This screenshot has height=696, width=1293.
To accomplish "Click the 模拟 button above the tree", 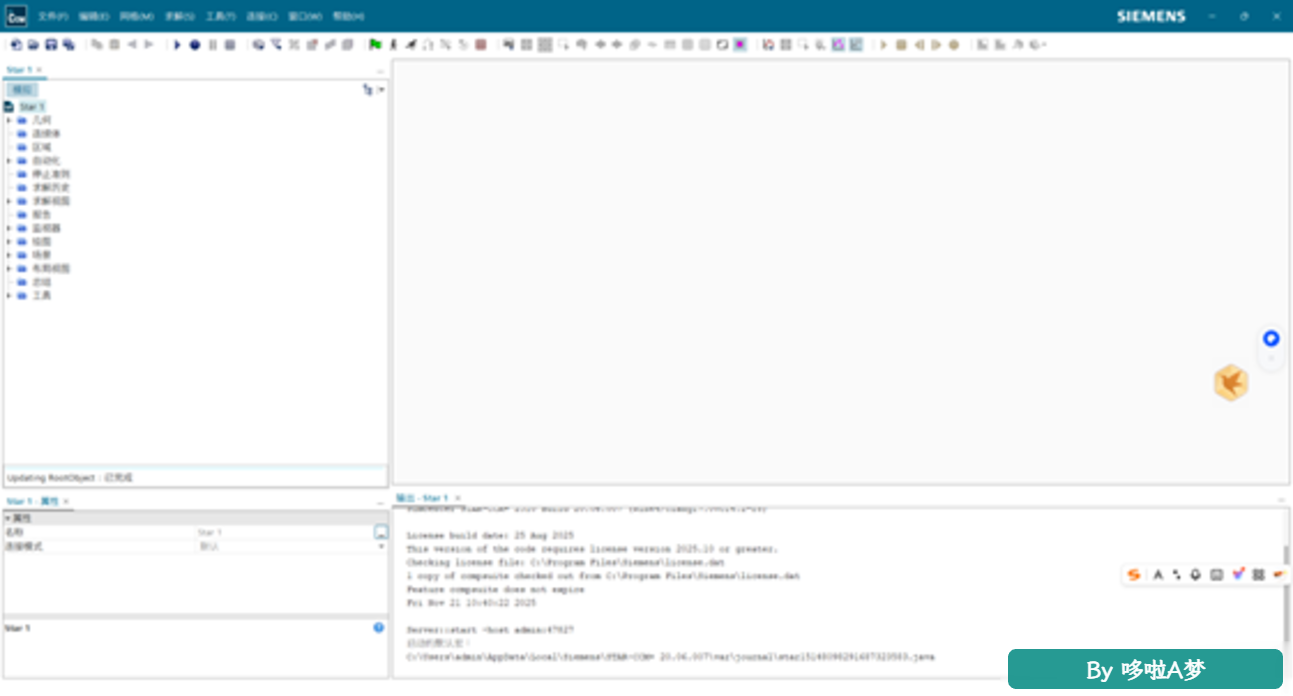I will pyautogui.click(x=22, y=90).
